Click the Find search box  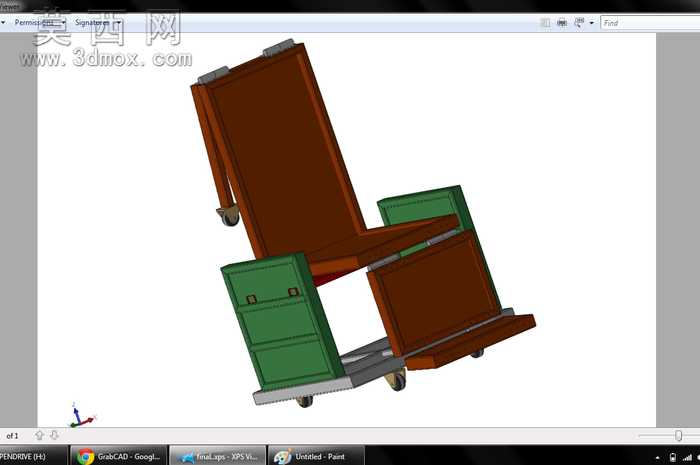tap(650, 23)
